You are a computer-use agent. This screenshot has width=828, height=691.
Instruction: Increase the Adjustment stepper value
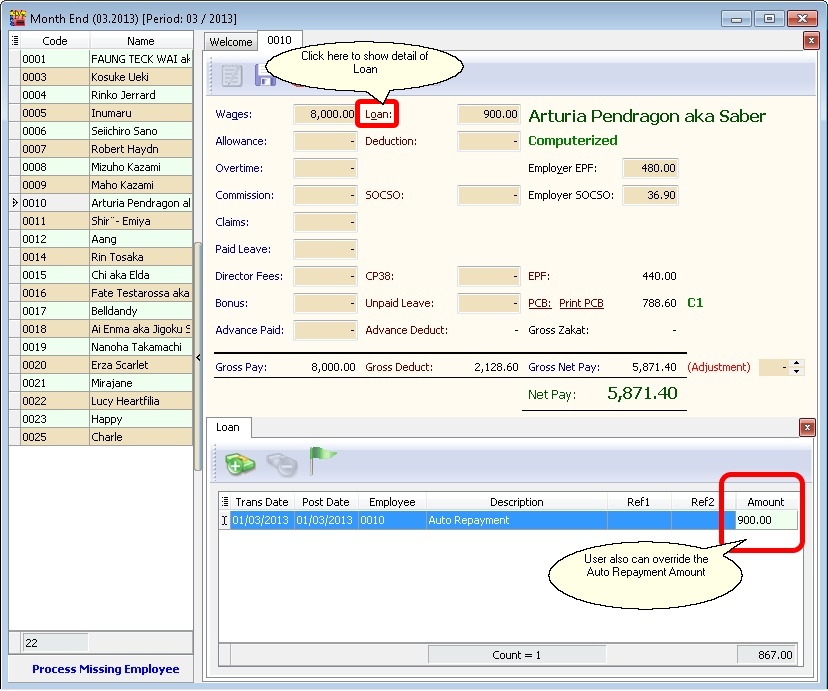coord(796,363)
